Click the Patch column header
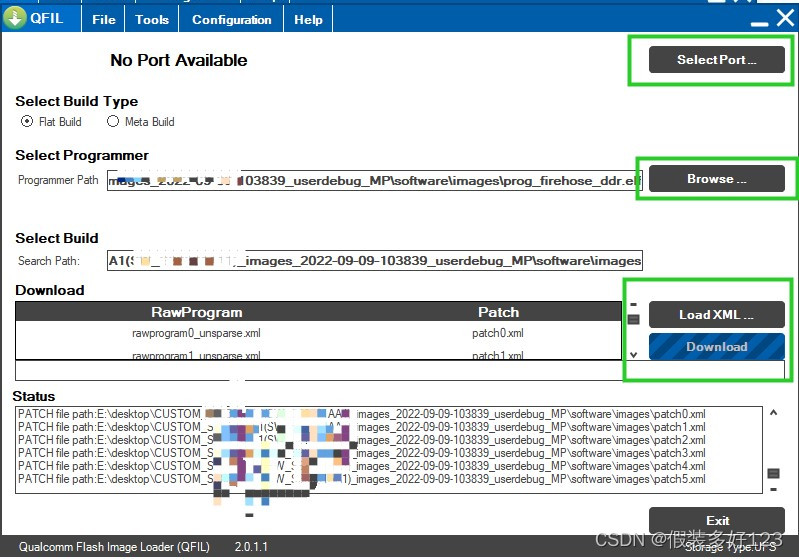799x559 pixels. click(x=498, y=312)
